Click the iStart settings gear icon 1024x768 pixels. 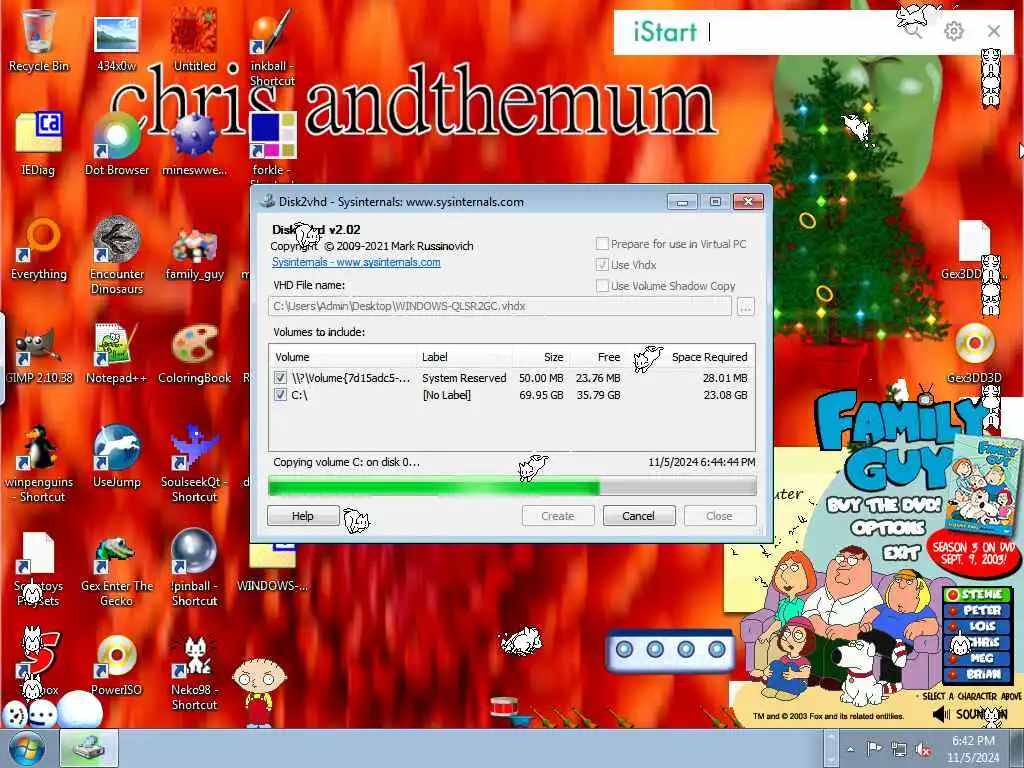click(953, 31)
